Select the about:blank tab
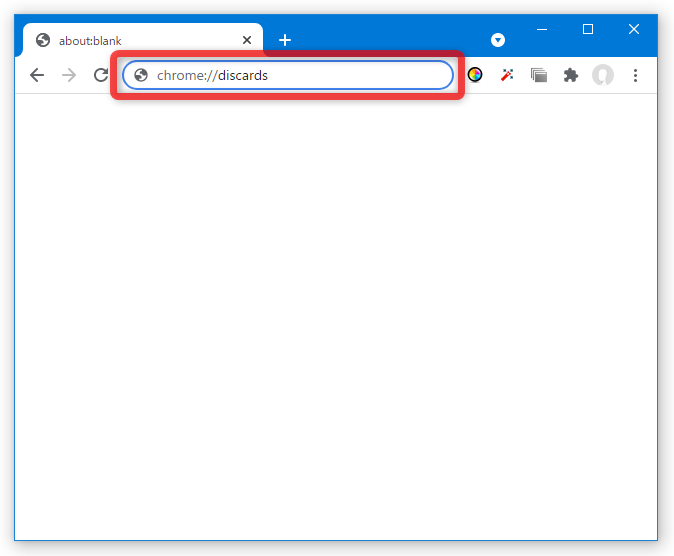 (x=143, y=40)
